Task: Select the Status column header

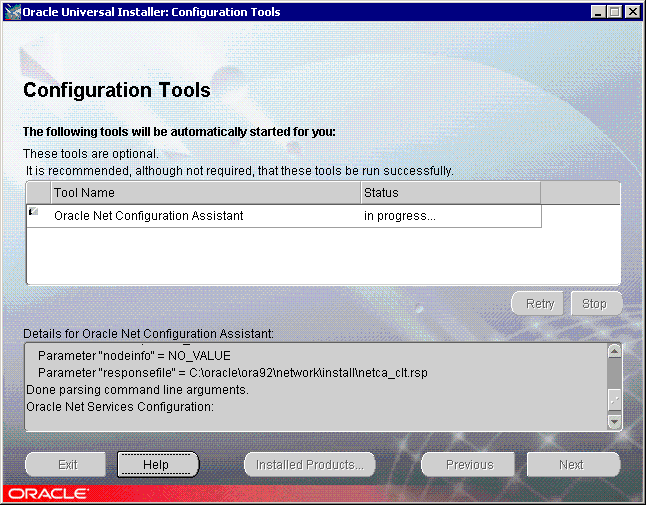Action: (450, 192)
